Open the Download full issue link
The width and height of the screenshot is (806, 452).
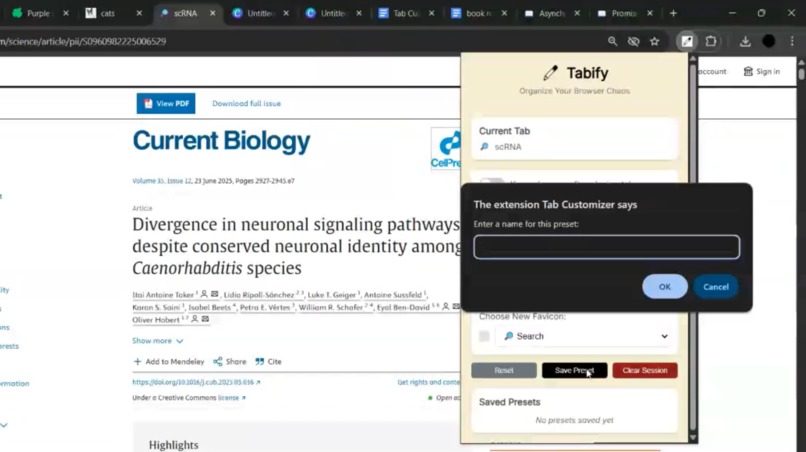click(x=246, y=103)
